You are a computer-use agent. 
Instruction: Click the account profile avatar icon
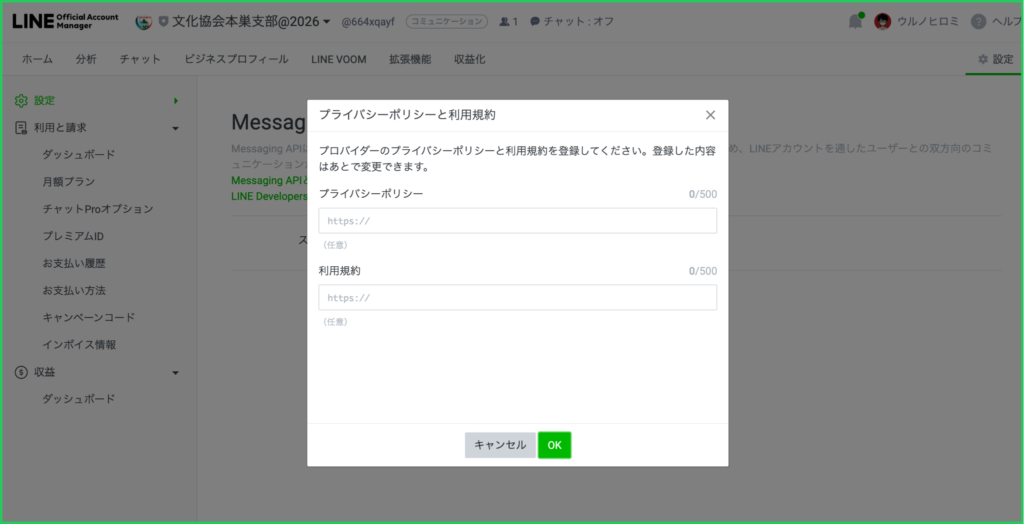point(143,22)
